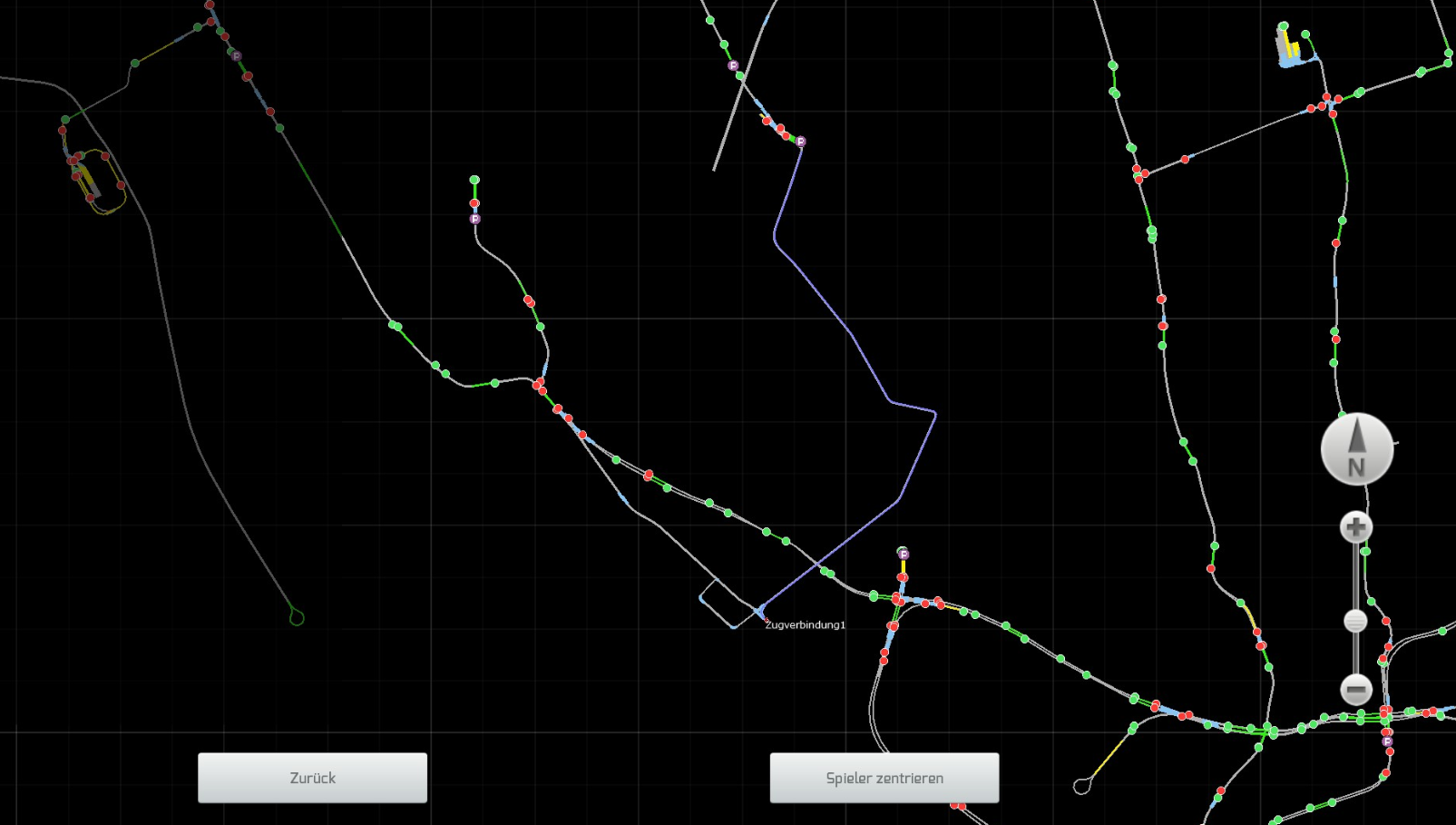Click the red signal directly above the branch P marker
1456x825 pixels.
474,203
